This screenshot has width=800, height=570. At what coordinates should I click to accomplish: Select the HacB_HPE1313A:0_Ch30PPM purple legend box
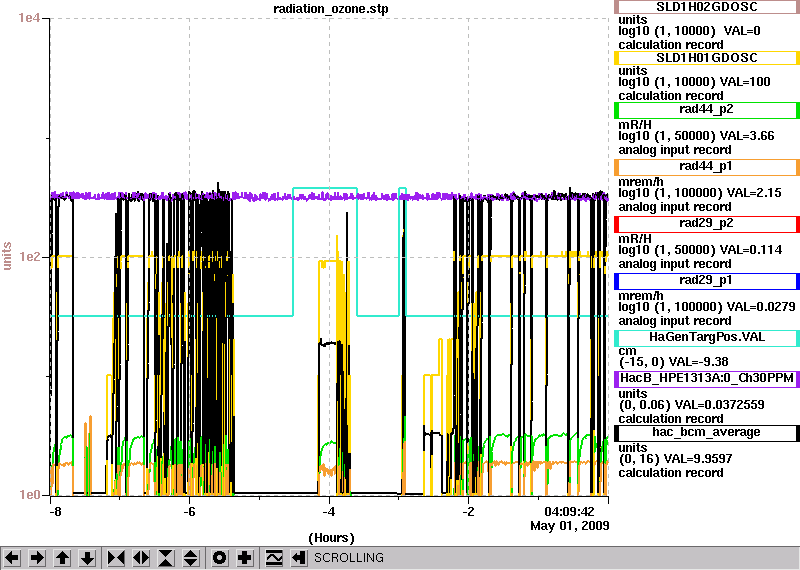pyautogui.click(x=707, y=379)
